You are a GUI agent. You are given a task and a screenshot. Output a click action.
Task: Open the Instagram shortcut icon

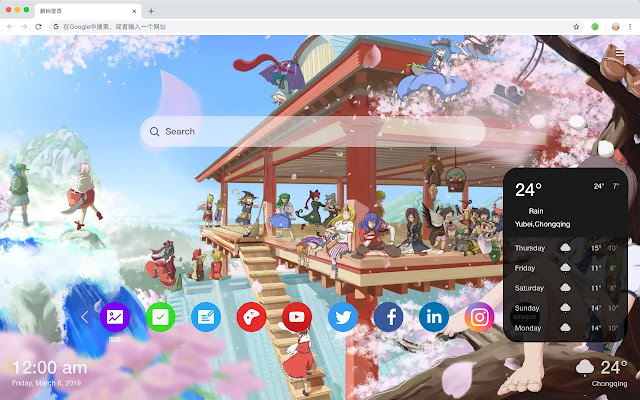tap(480, 317)
